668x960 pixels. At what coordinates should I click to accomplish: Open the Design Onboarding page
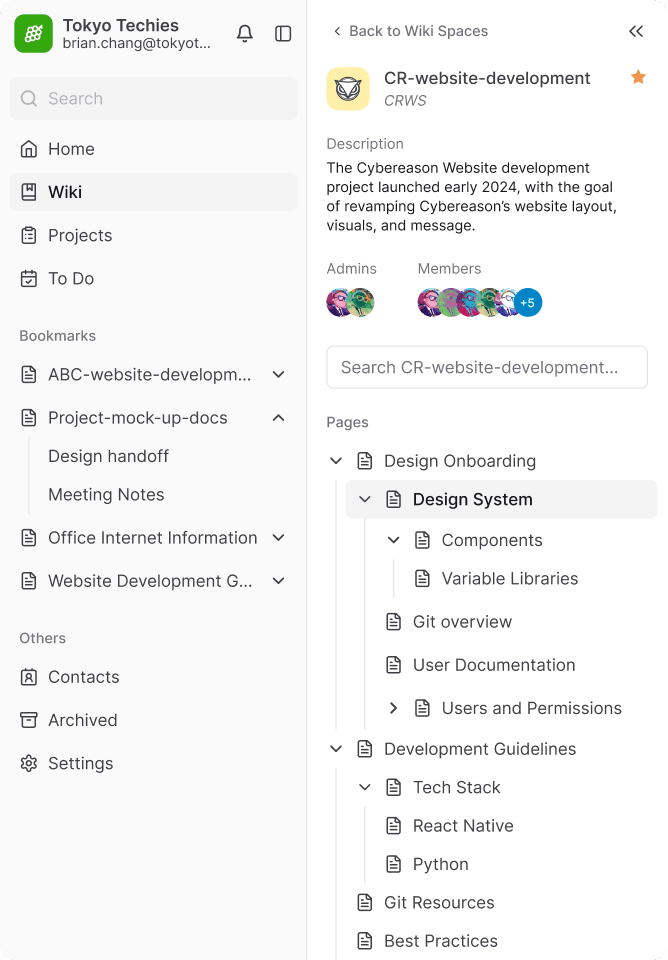460,461
